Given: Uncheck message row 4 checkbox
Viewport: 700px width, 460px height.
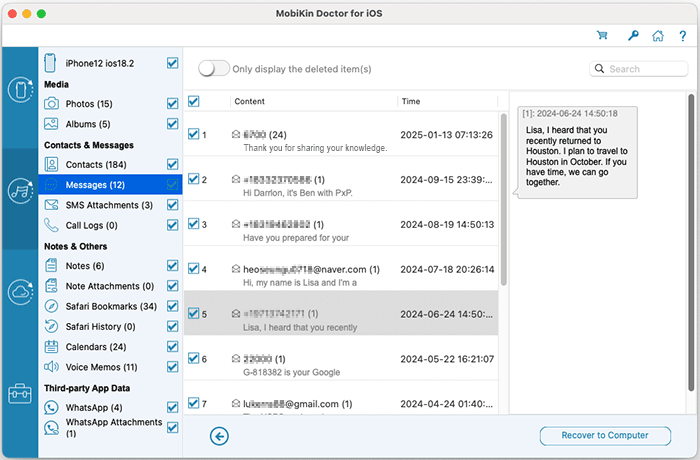Looking at the screenshot, I should (193, 268).
